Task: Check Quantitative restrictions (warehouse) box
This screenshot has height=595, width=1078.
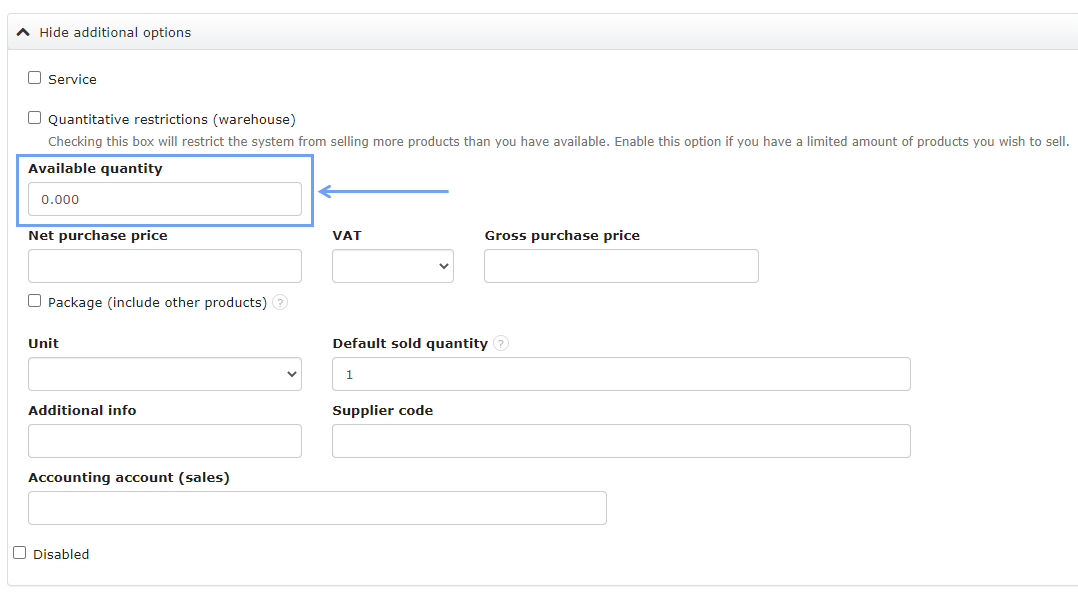Action: [35, 118]
